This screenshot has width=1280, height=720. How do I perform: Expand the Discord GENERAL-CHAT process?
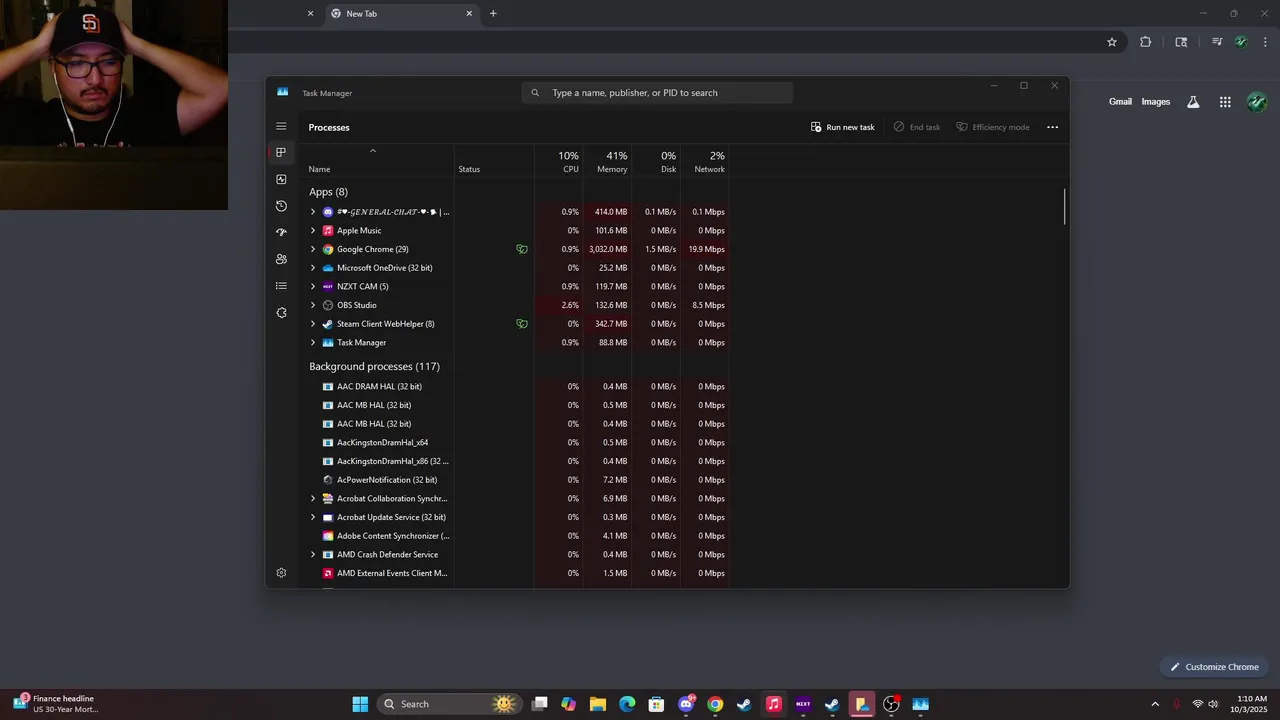(313, 212)
